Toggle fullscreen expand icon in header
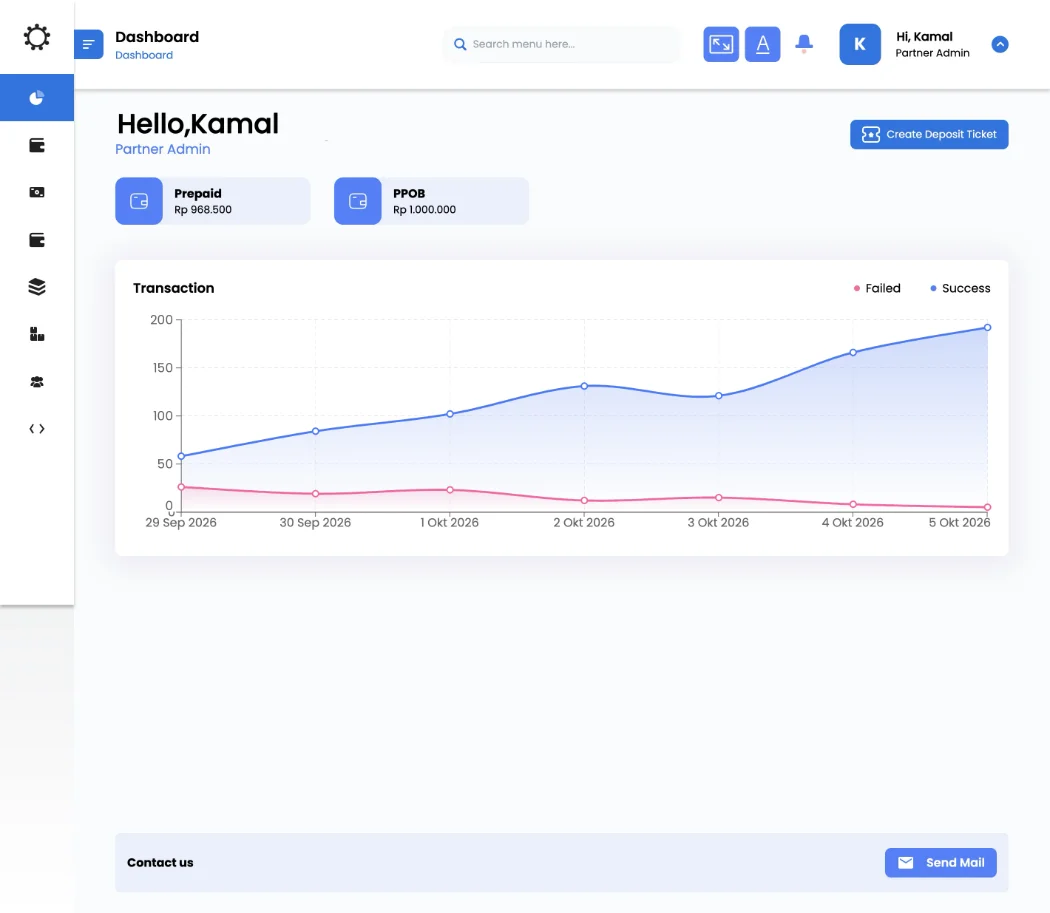Image resolution: width=1050 pixels, height=913 pixels. pos(721,44)
